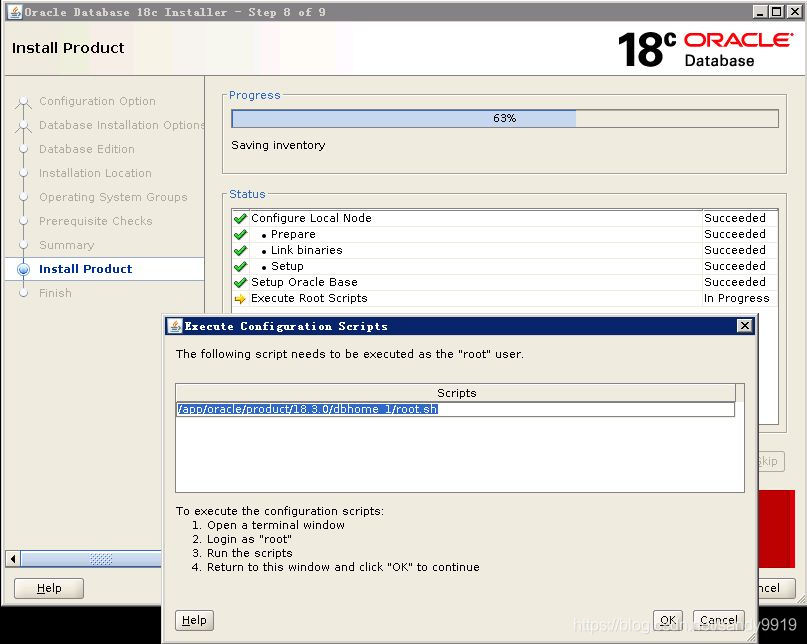Click the Configure Local Node status row

coord(504,218)
